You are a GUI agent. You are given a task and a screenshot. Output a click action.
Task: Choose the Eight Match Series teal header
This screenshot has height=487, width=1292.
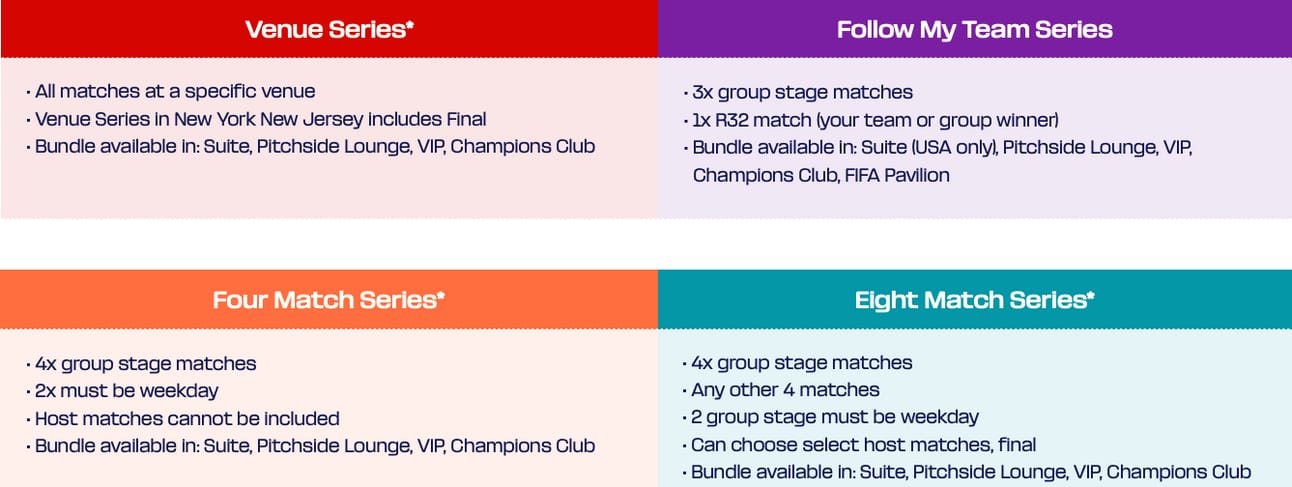tap(975, 299)
